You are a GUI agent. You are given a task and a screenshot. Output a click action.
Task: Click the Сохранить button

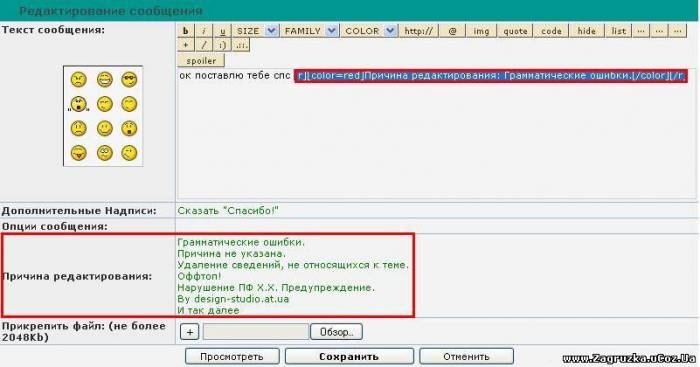point(349,357)
